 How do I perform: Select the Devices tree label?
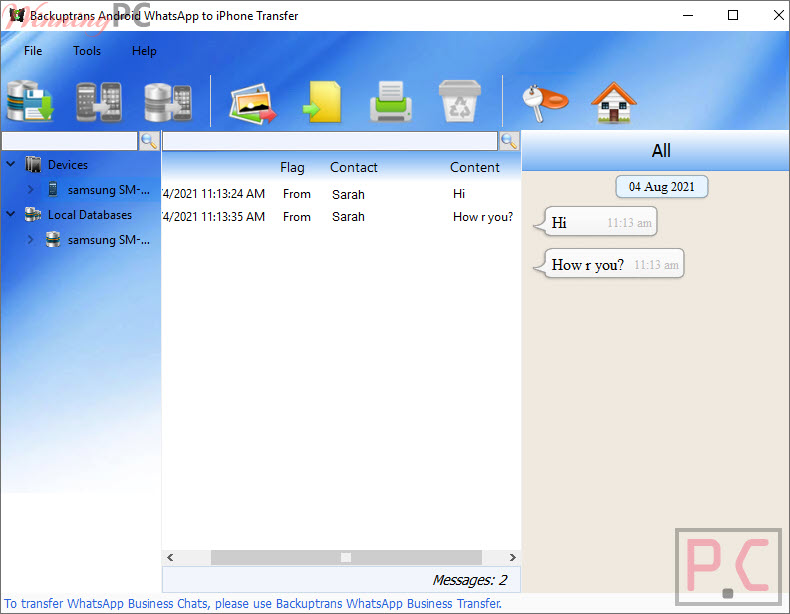pos(68,165)
